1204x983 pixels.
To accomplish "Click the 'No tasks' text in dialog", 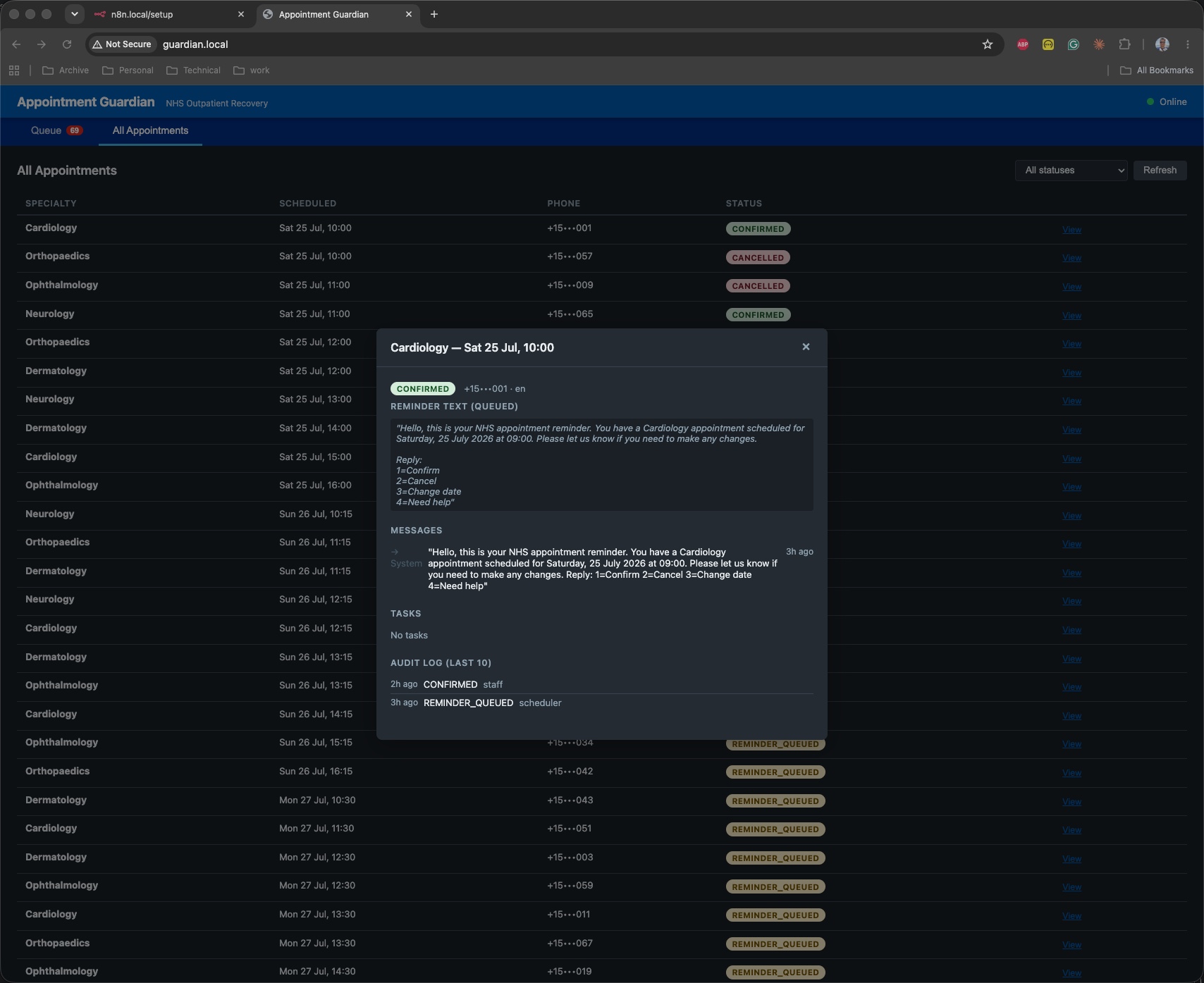I will tap(409, 636).
